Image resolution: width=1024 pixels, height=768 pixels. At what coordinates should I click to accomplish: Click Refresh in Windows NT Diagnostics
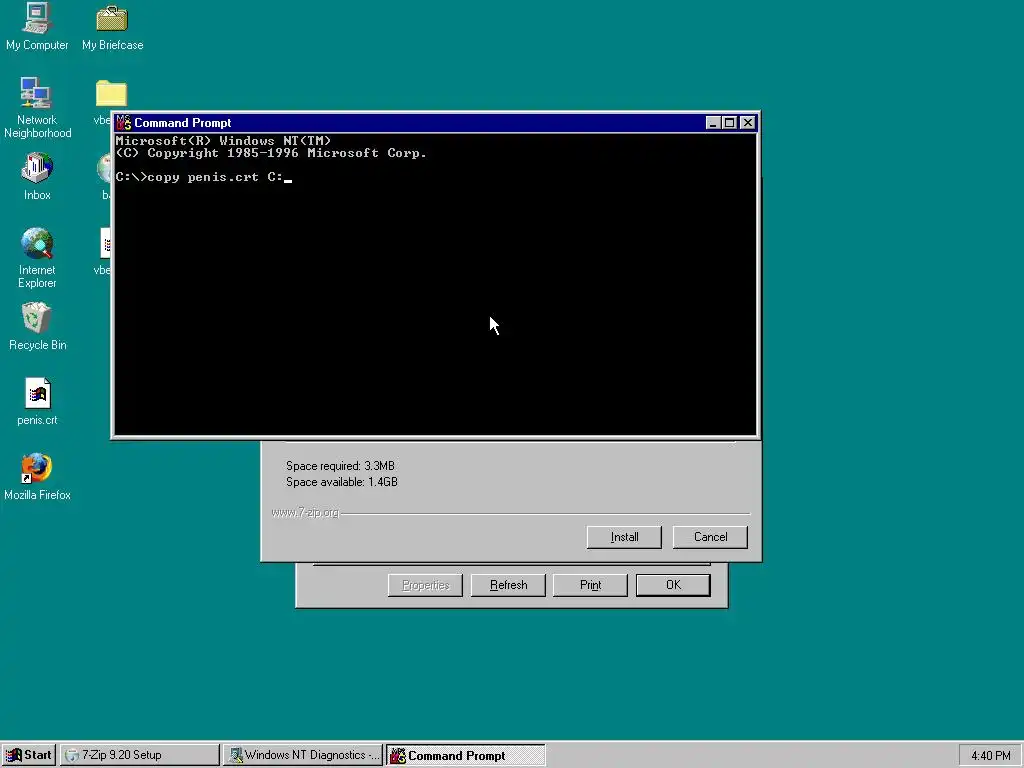tap(508, 585)
